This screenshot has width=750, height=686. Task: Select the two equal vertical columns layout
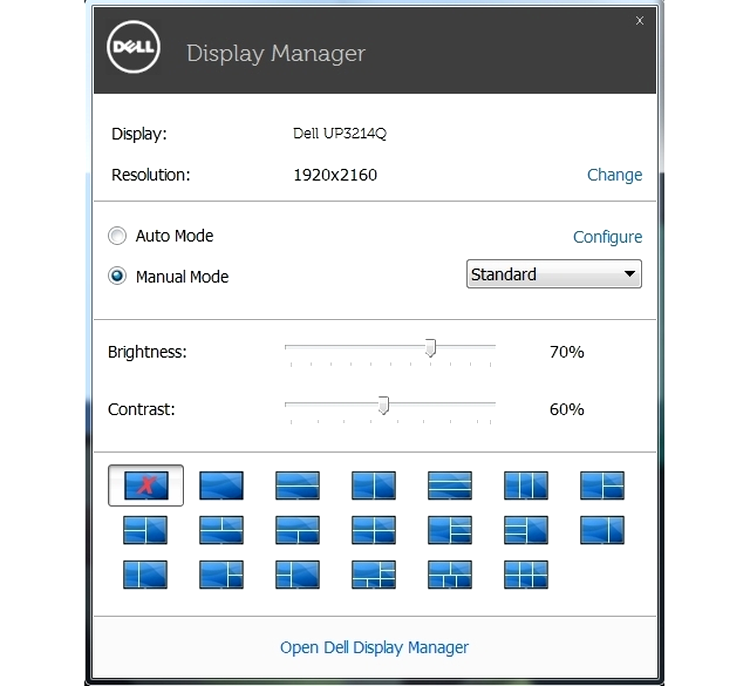tap(374, 486)
